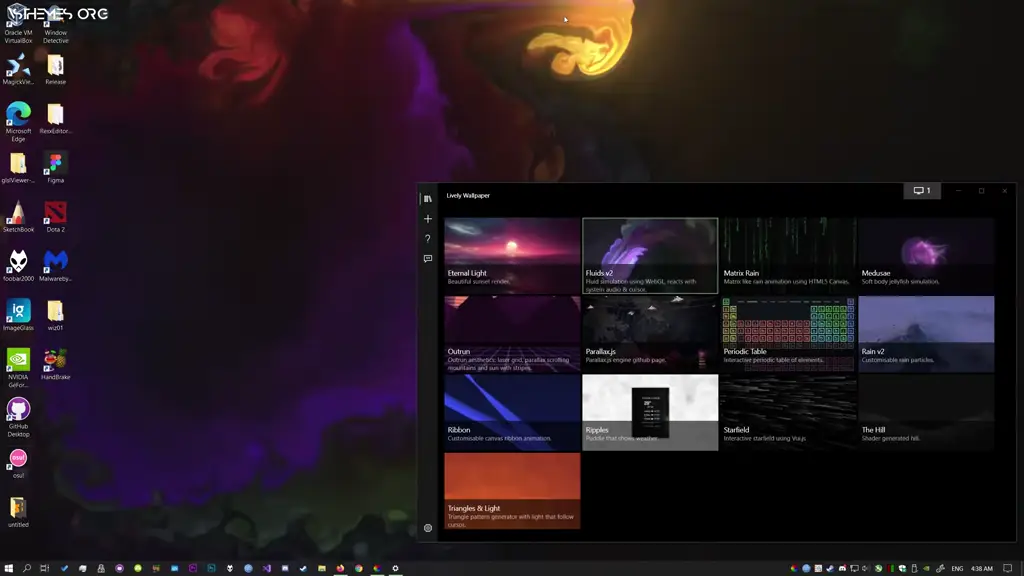Apply the Triangles & Light wallpaper
Screen dimensions: 1024x576
[512, 489]
